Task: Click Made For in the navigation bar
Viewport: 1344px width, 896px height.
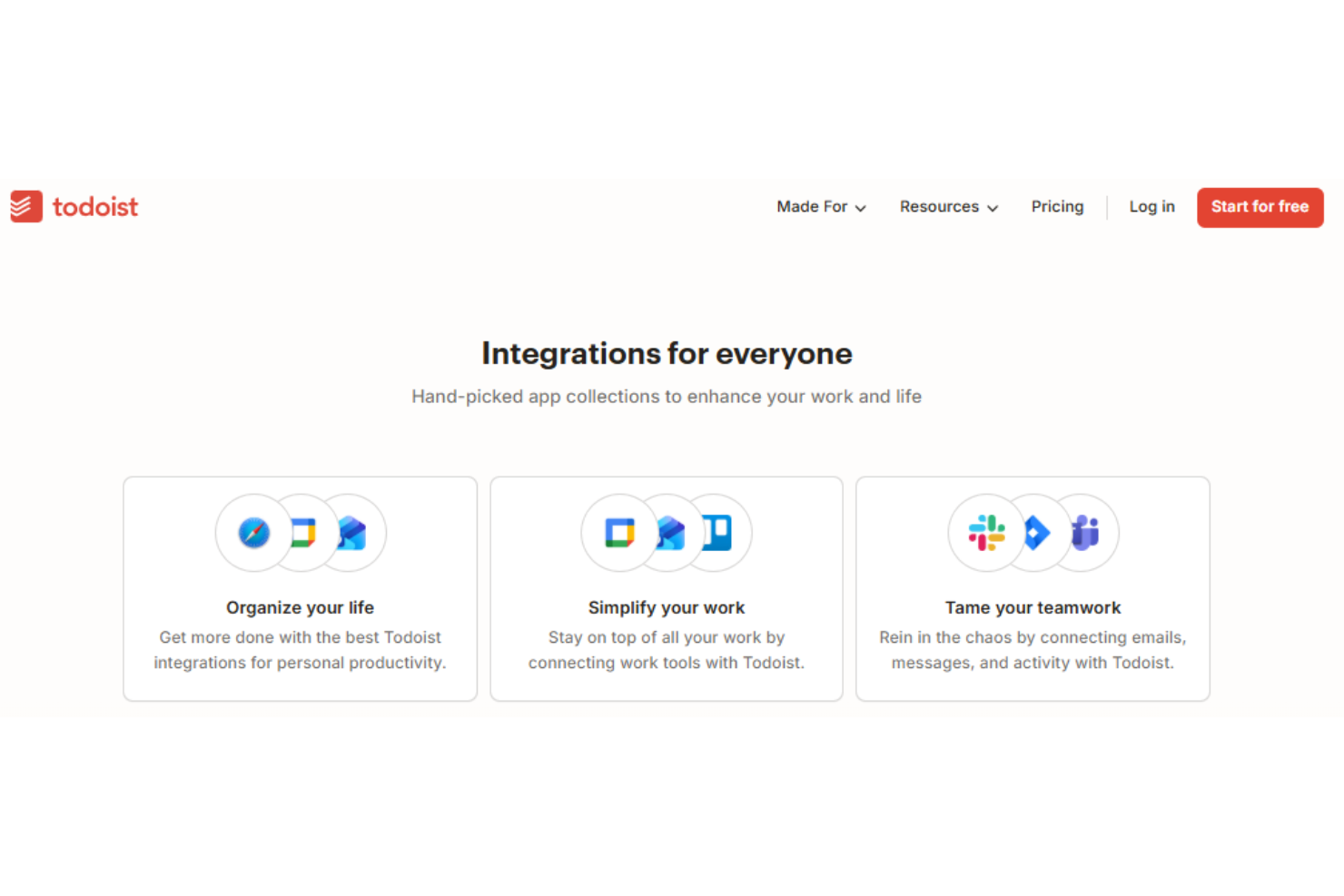Action: 812,207
